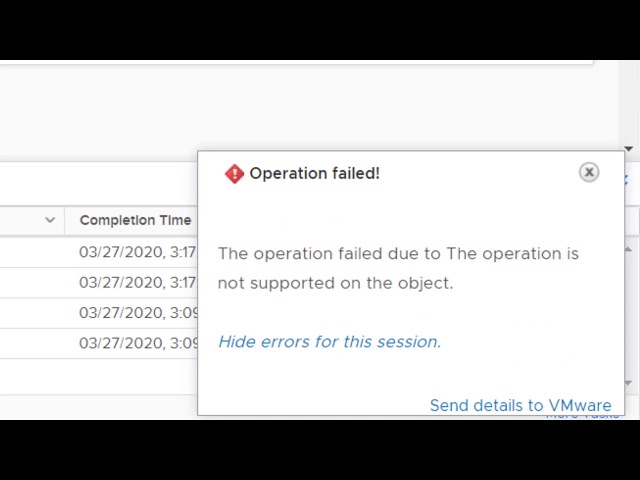The image size is (640, 480).
Task: Click the operation not supported error message
Action: (398, 268)
